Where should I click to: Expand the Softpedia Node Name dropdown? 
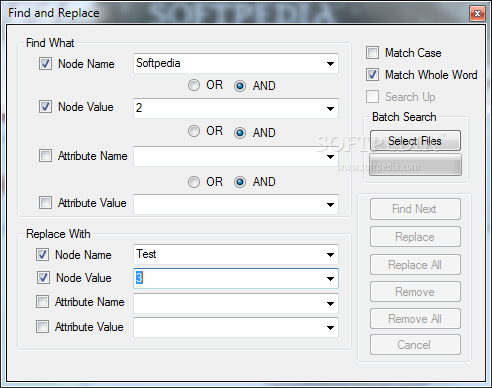pos(330,63)
